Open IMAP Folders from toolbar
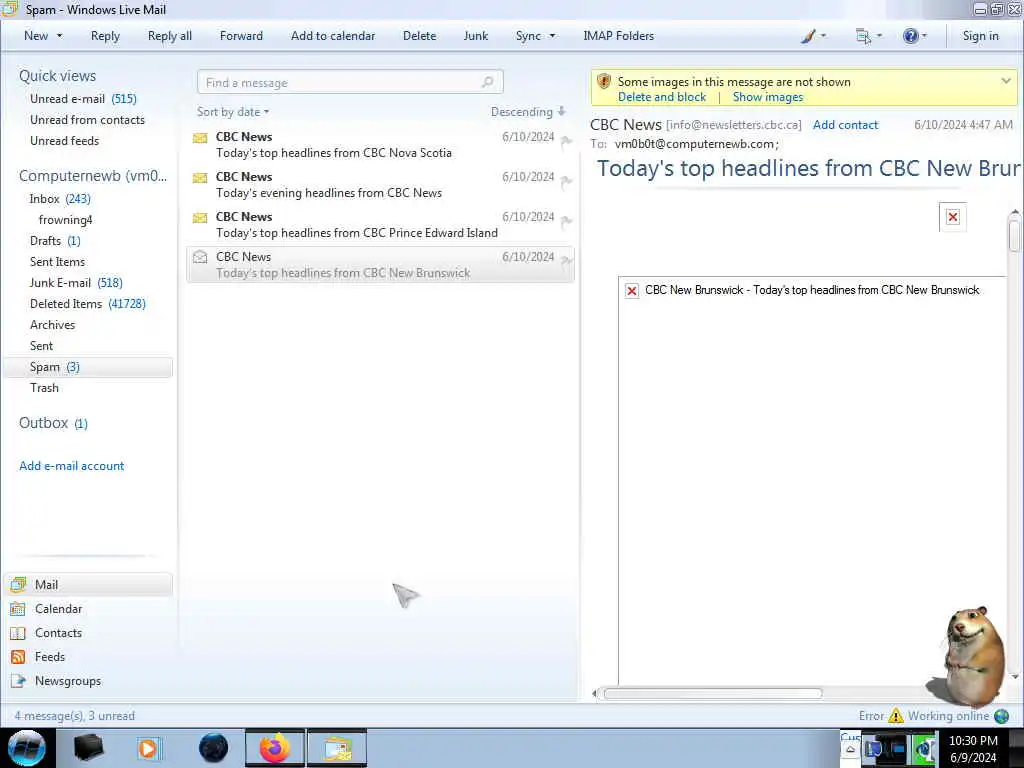This screenshot has height=768, width=1024. point(618,36)
